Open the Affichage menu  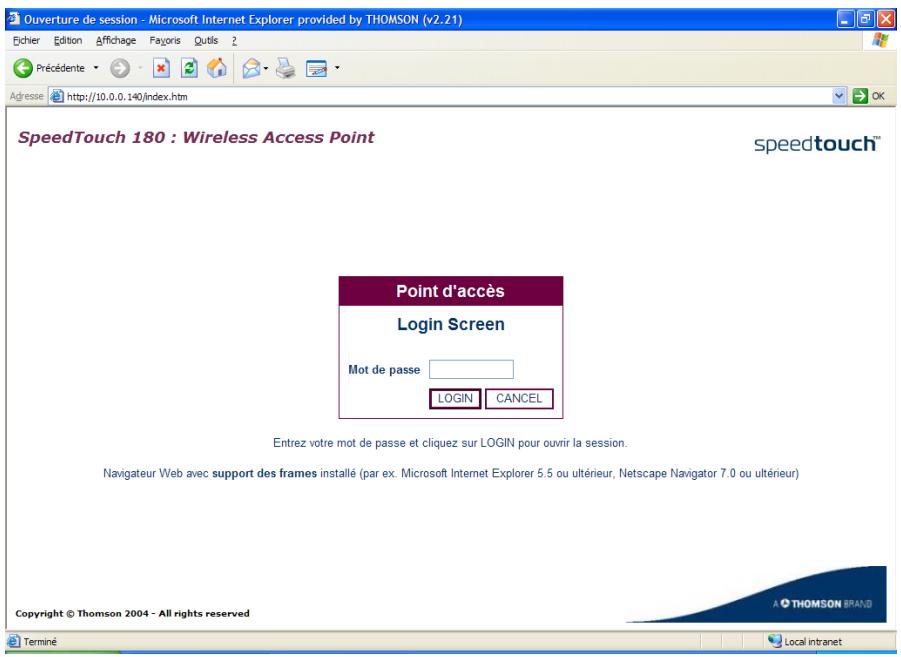116,40
